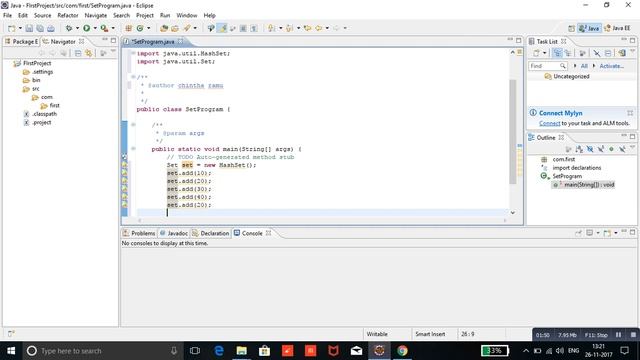Open the File Explorer in the taskbar

point(242,351)
